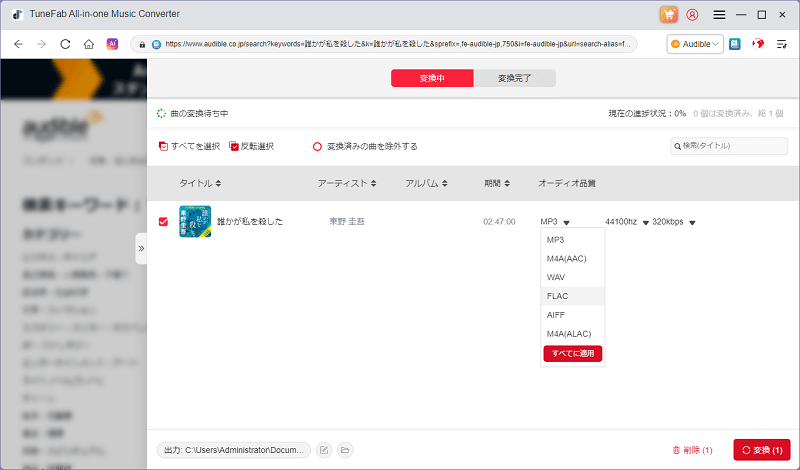Click the すべてに適用 button
Screen dimensions: 800x470
[x=573, y=353]
